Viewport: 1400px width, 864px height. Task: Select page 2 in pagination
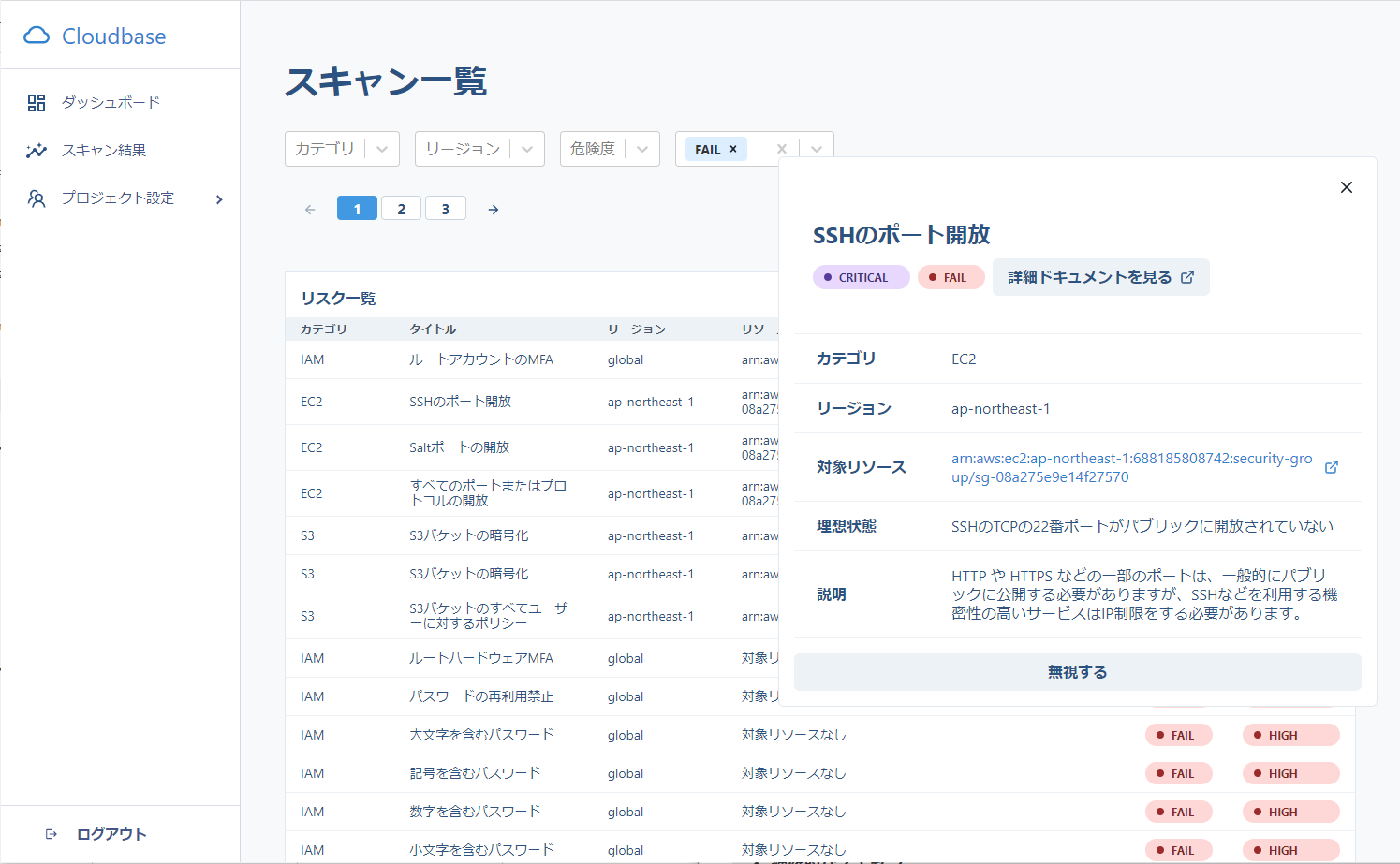click(401, 209)
